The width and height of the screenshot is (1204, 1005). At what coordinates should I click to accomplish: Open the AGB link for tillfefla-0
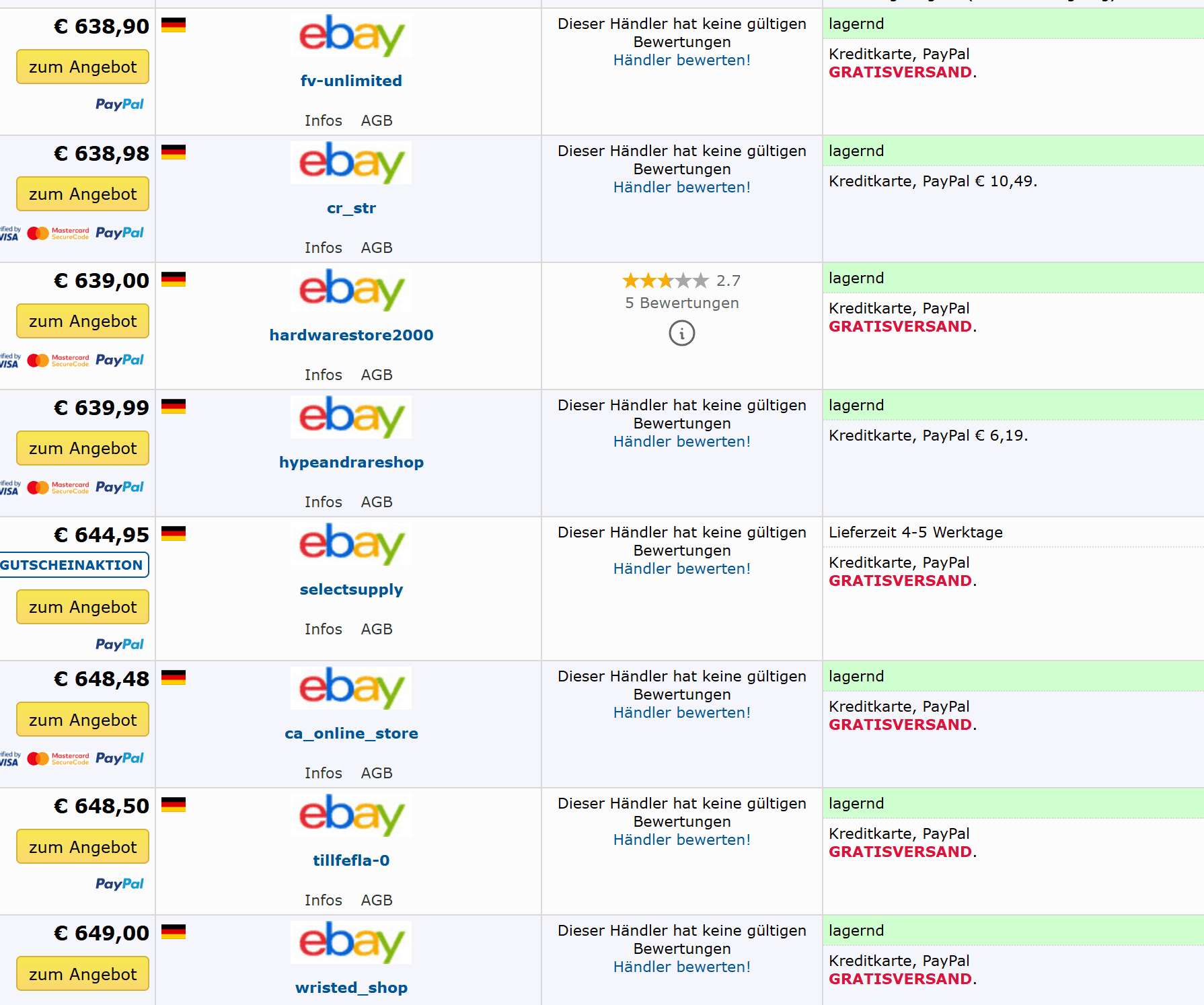(x=376, y=900)
